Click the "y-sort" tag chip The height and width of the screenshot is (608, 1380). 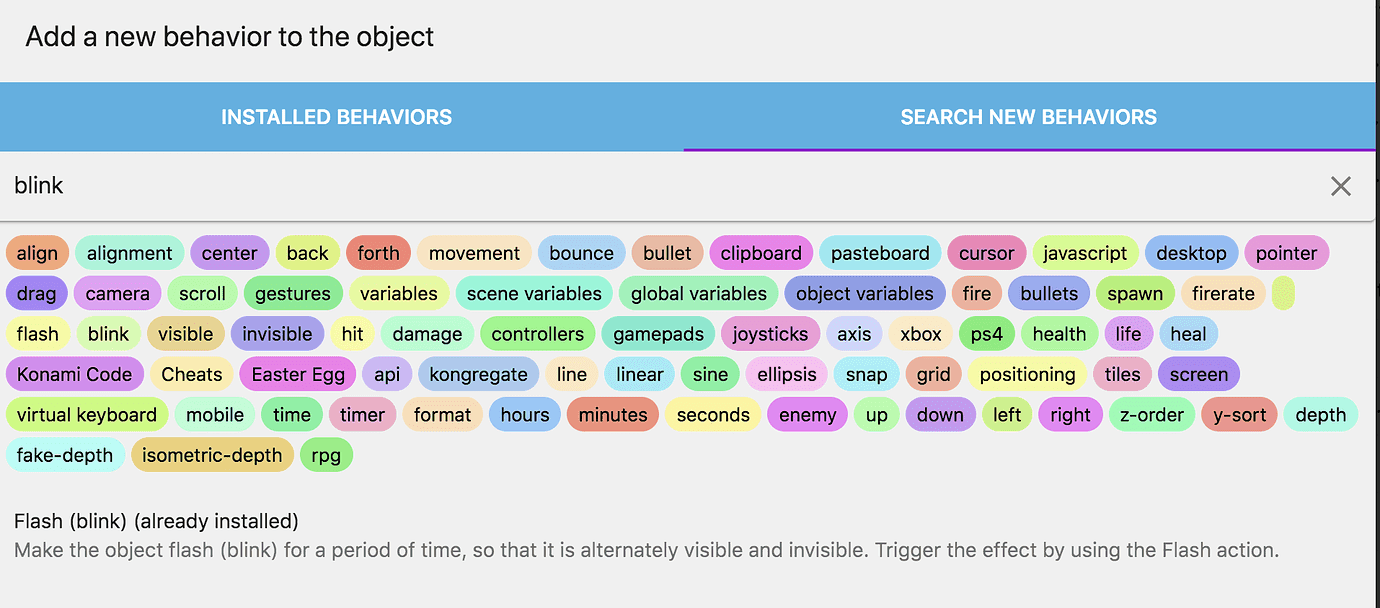[1240, 415]
